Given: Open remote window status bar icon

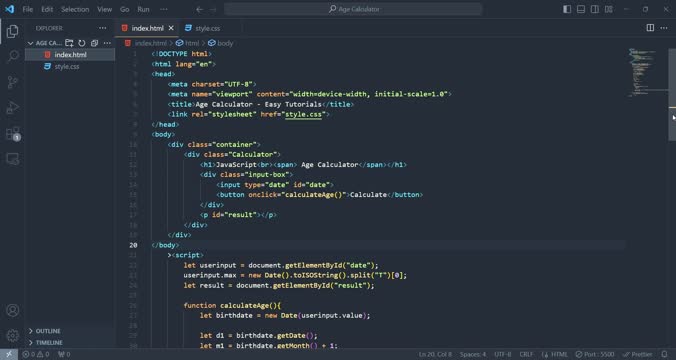Looking at the screenshot, I should 9,354.
